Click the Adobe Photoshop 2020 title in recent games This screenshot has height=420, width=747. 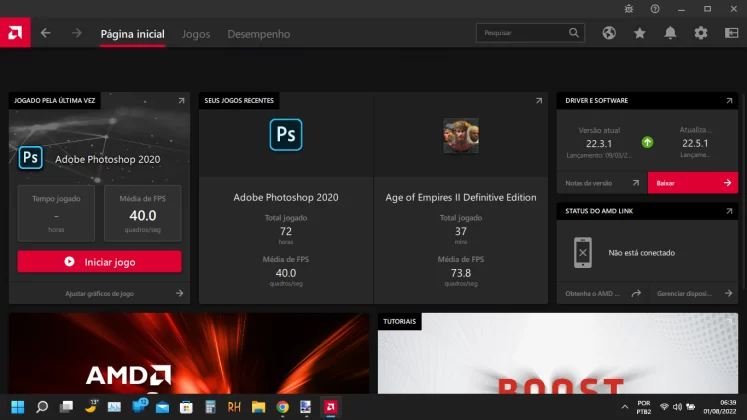[x=286, y=197]
